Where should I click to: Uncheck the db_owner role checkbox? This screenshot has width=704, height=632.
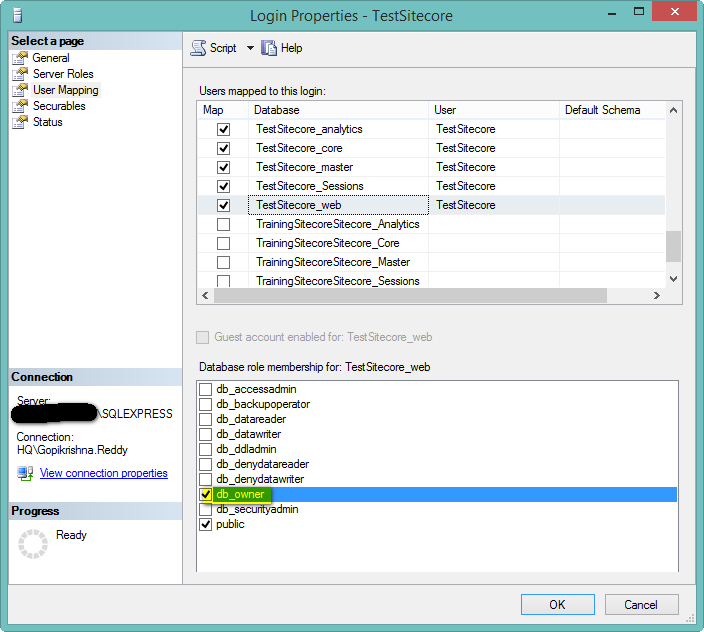(x=206, y=494)
